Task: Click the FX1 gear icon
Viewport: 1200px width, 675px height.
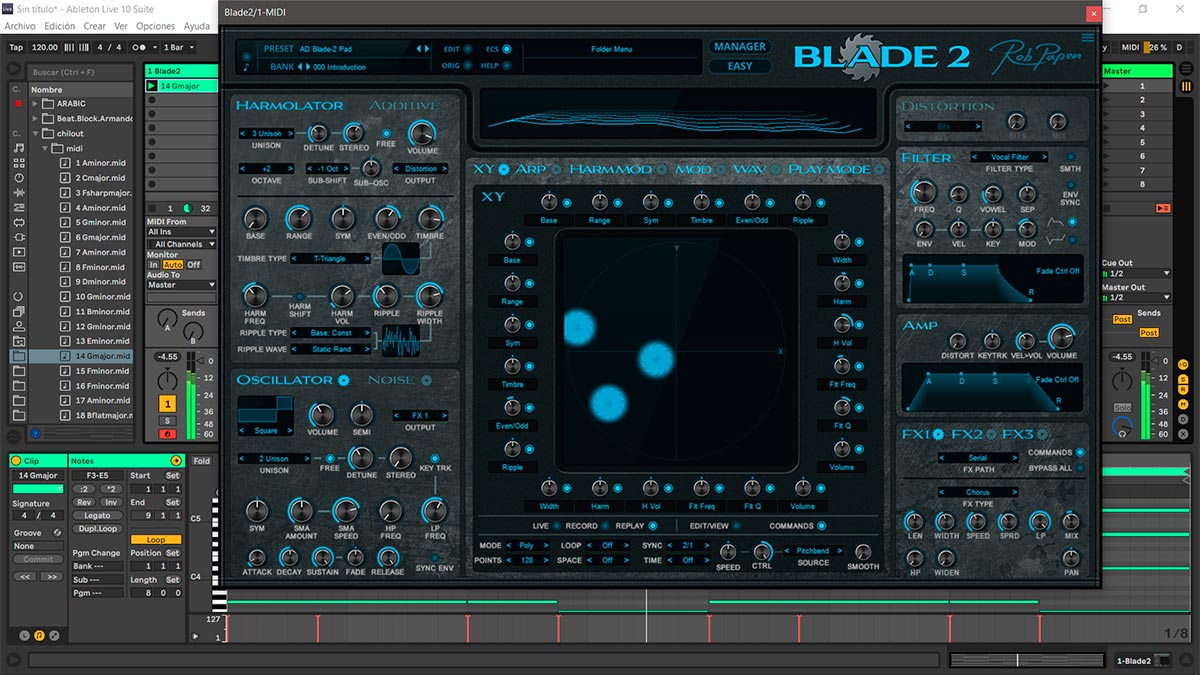Action: point(938,434)
